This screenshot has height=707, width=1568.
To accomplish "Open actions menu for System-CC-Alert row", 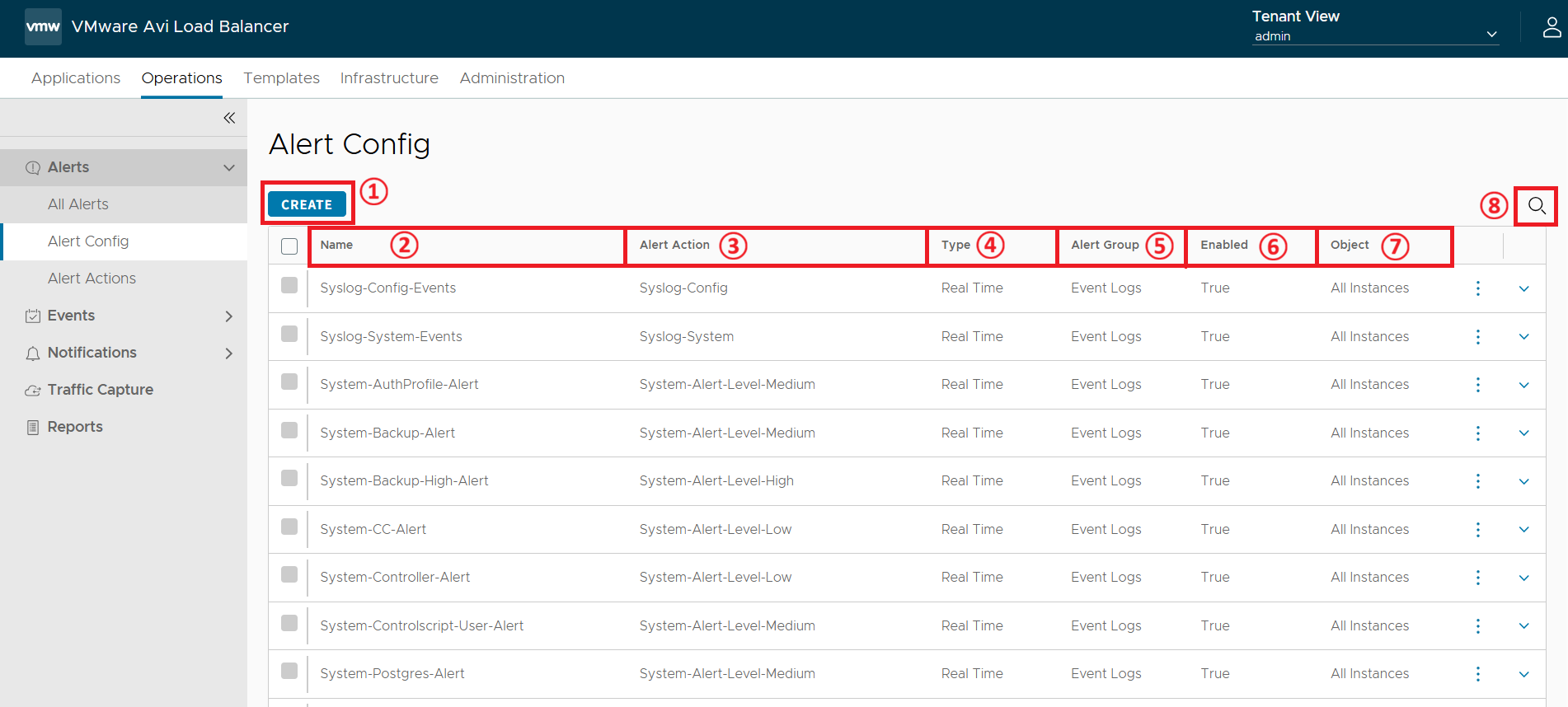I will pyautogui.click(x=1478, y=530).
